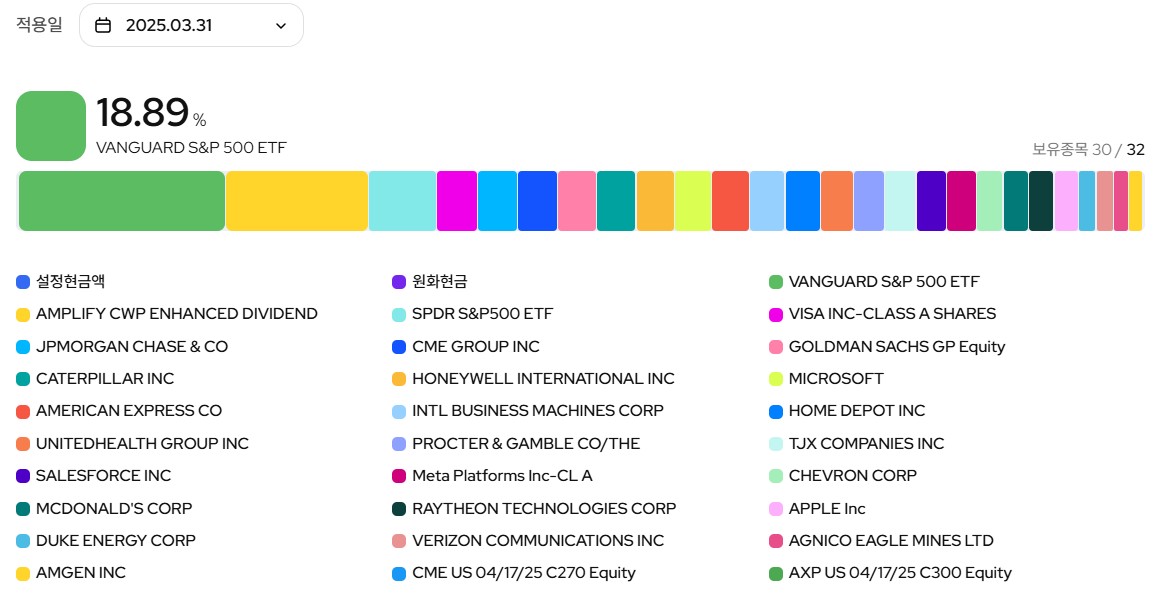Click the JPMORGAN CHASE & CO legend label

131,346
